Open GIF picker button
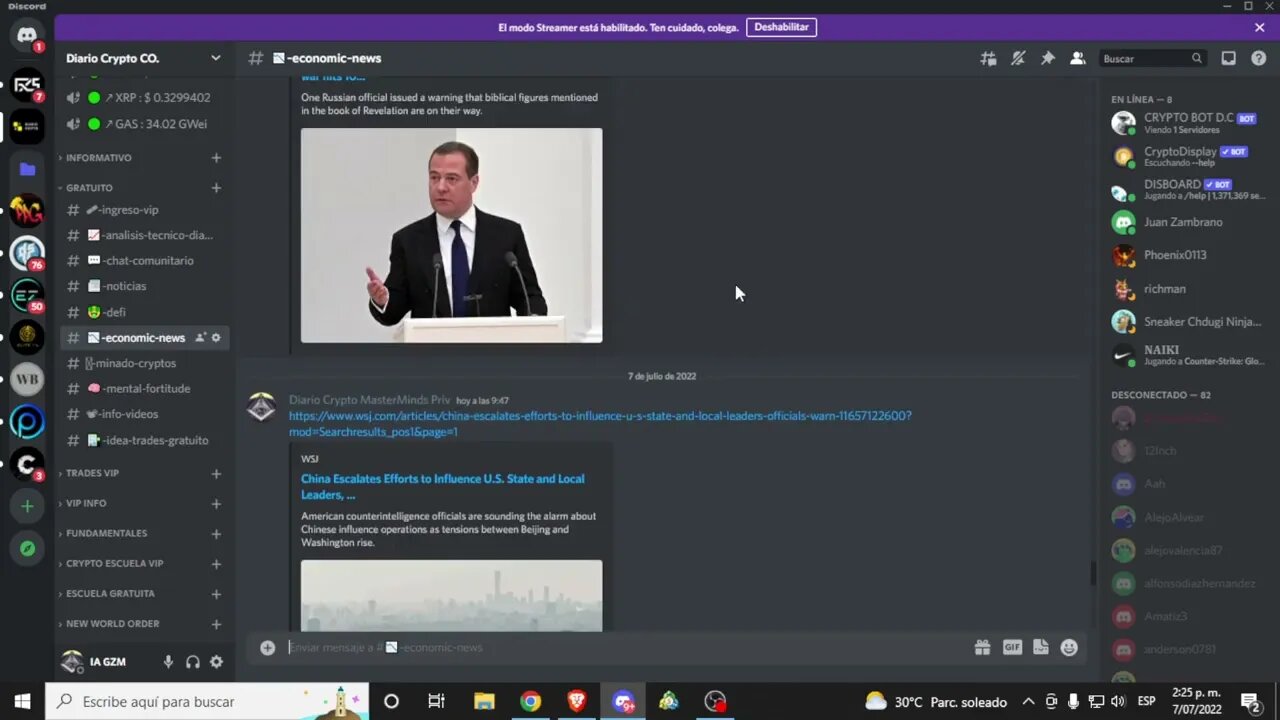The width and height of the screenshot is (1280, 720). [1012, 647]
